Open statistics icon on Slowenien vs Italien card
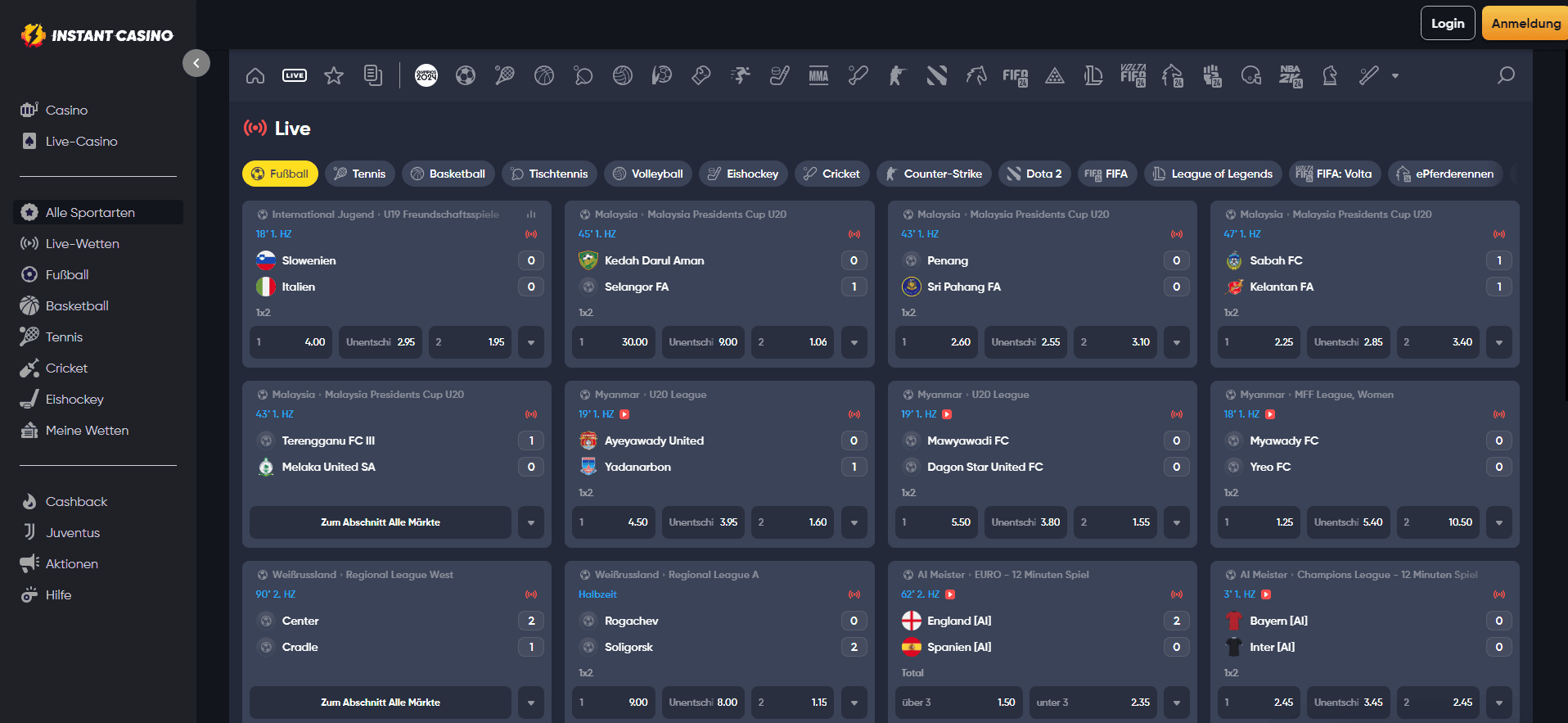The image size is (1568, 723). click(x=531, y=215)
